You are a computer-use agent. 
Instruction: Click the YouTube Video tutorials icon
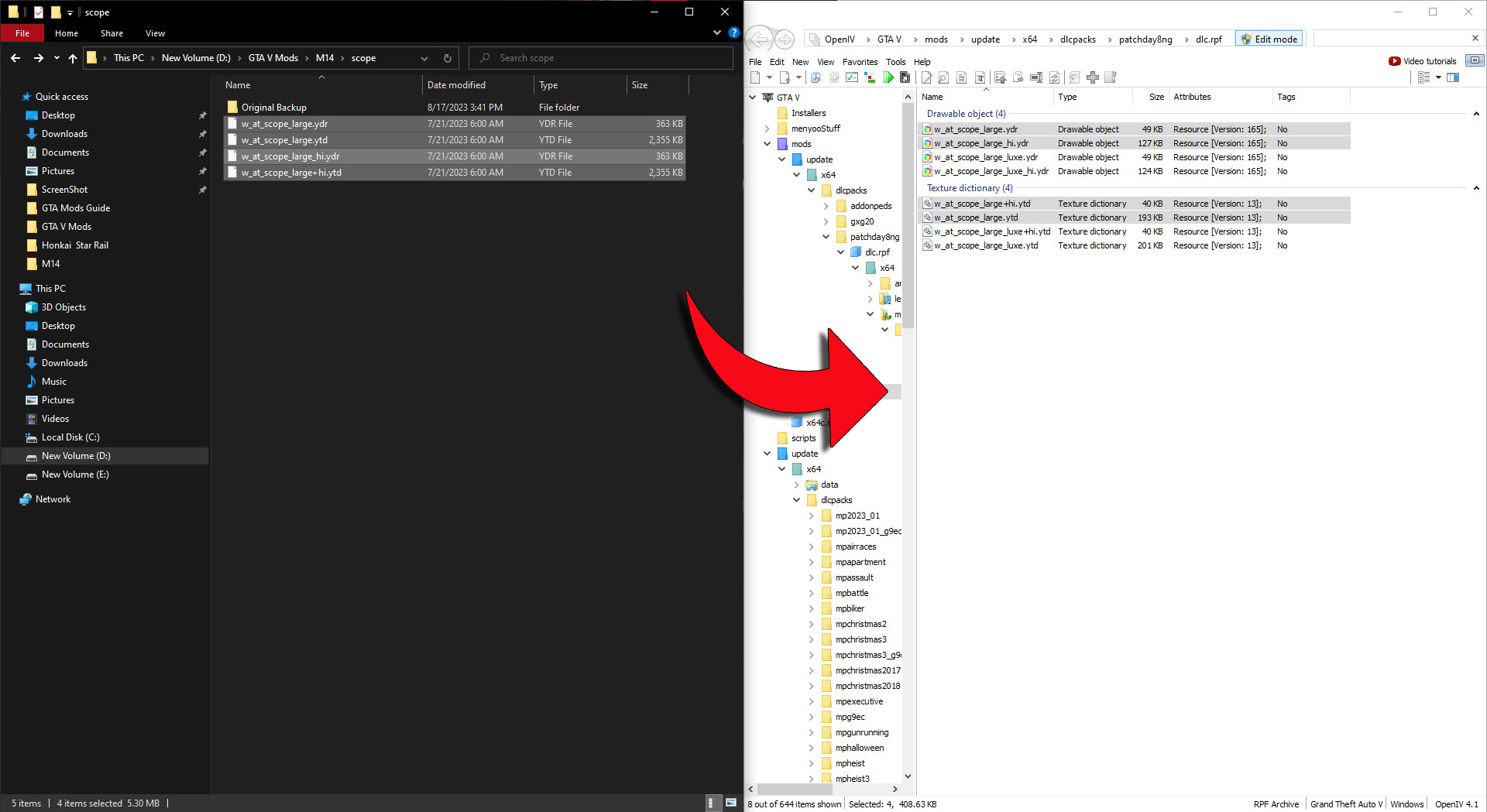point(1394,61)
